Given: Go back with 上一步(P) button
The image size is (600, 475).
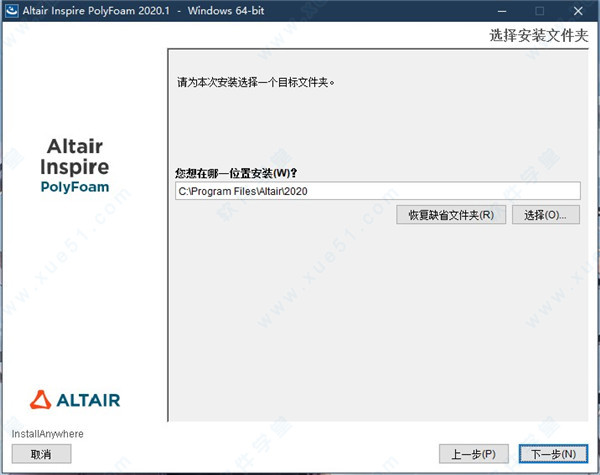Looking at the screenshot, I should (474, 454).
